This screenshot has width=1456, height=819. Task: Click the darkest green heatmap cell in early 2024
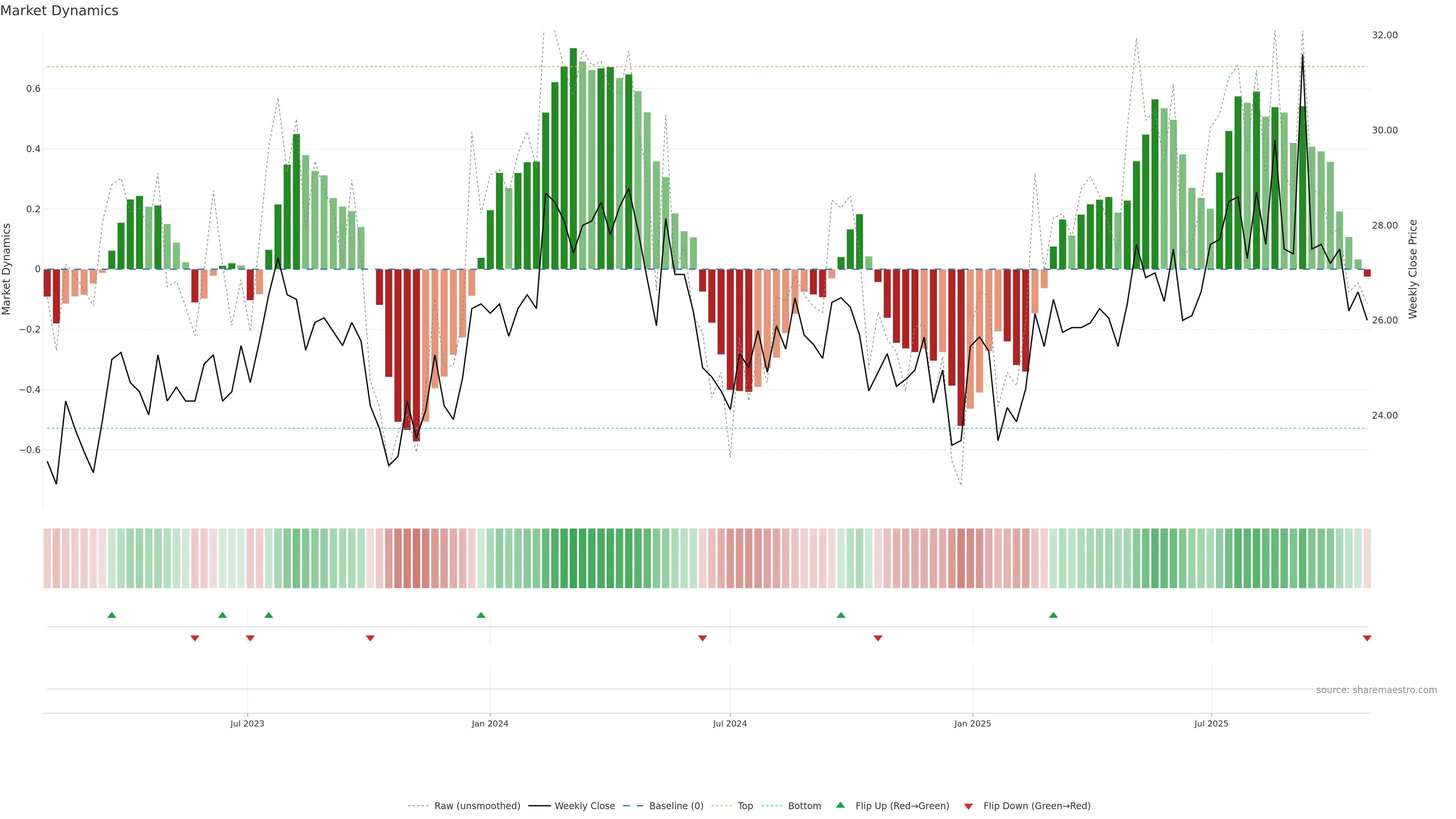[573, 558]
